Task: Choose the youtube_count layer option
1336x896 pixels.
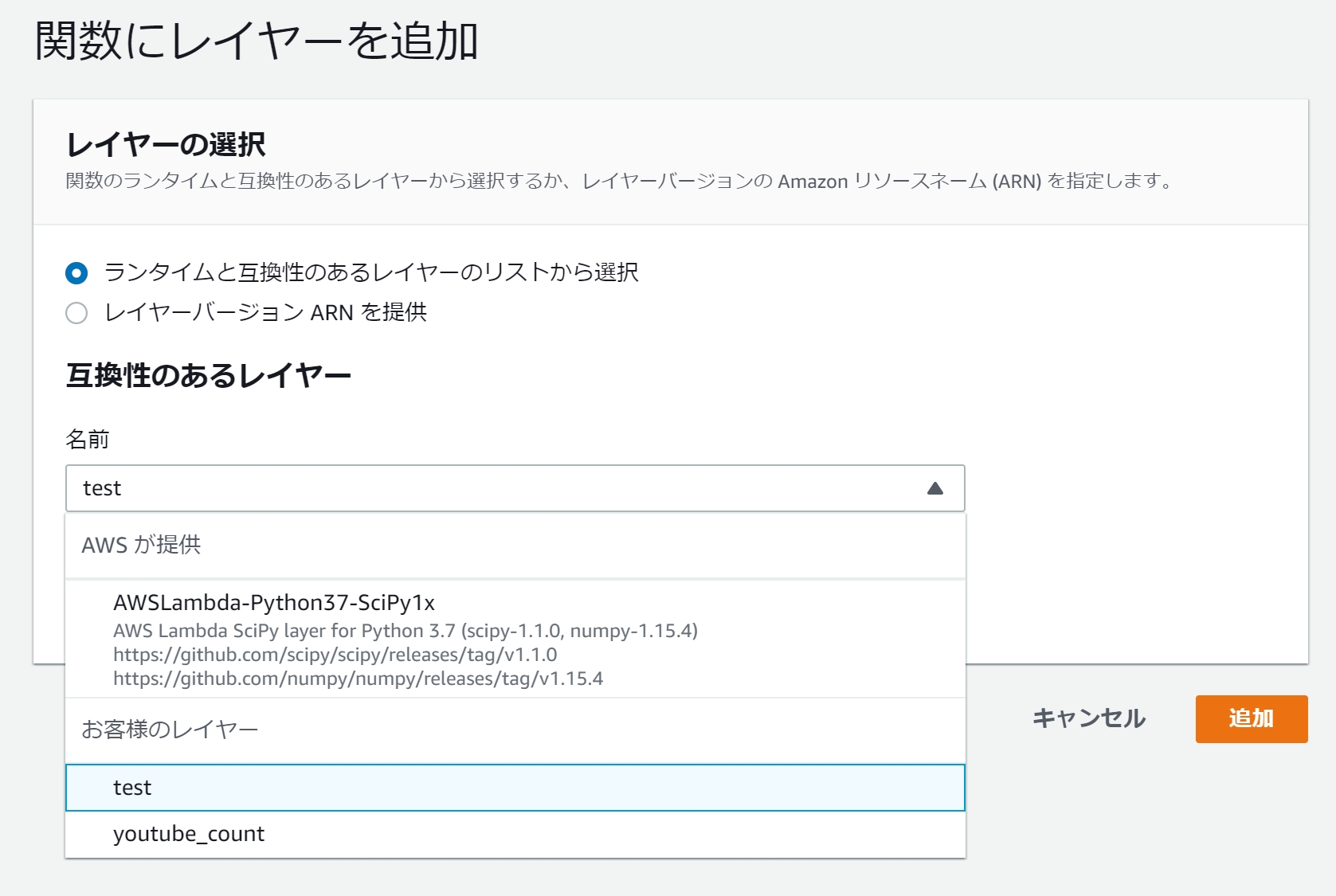Action: pyautogui.click(x=515, y=834)
